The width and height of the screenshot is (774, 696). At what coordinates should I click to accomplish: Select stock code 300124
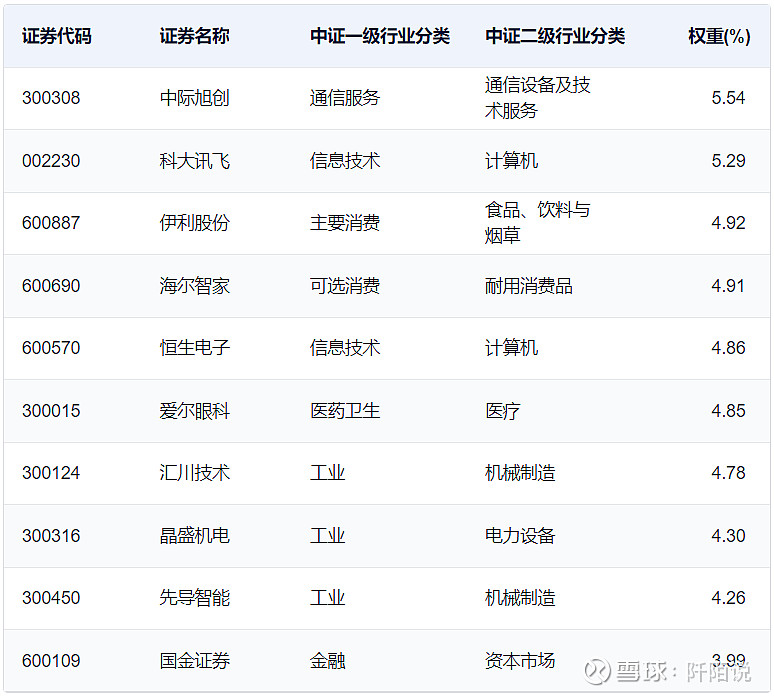point(51,473)
